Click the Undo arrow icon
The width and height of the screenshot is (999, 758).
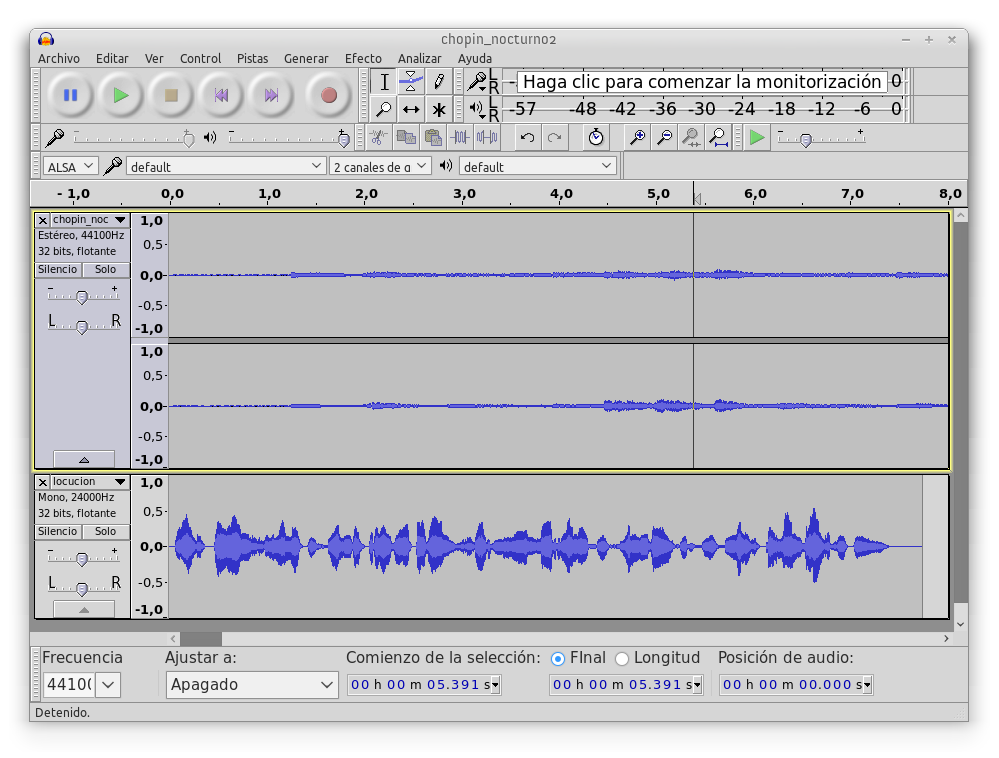click(x=527, y=137)
